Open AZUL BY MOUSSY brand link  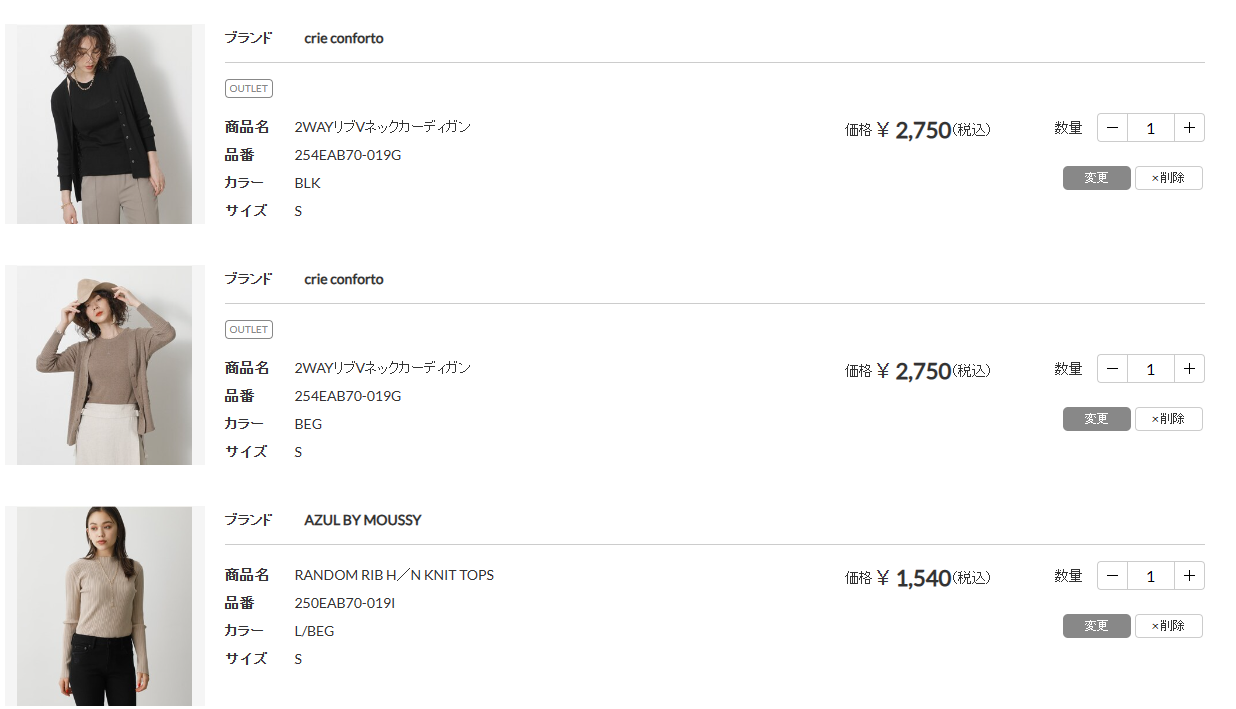pyautogui.click(x=363, y=520)
